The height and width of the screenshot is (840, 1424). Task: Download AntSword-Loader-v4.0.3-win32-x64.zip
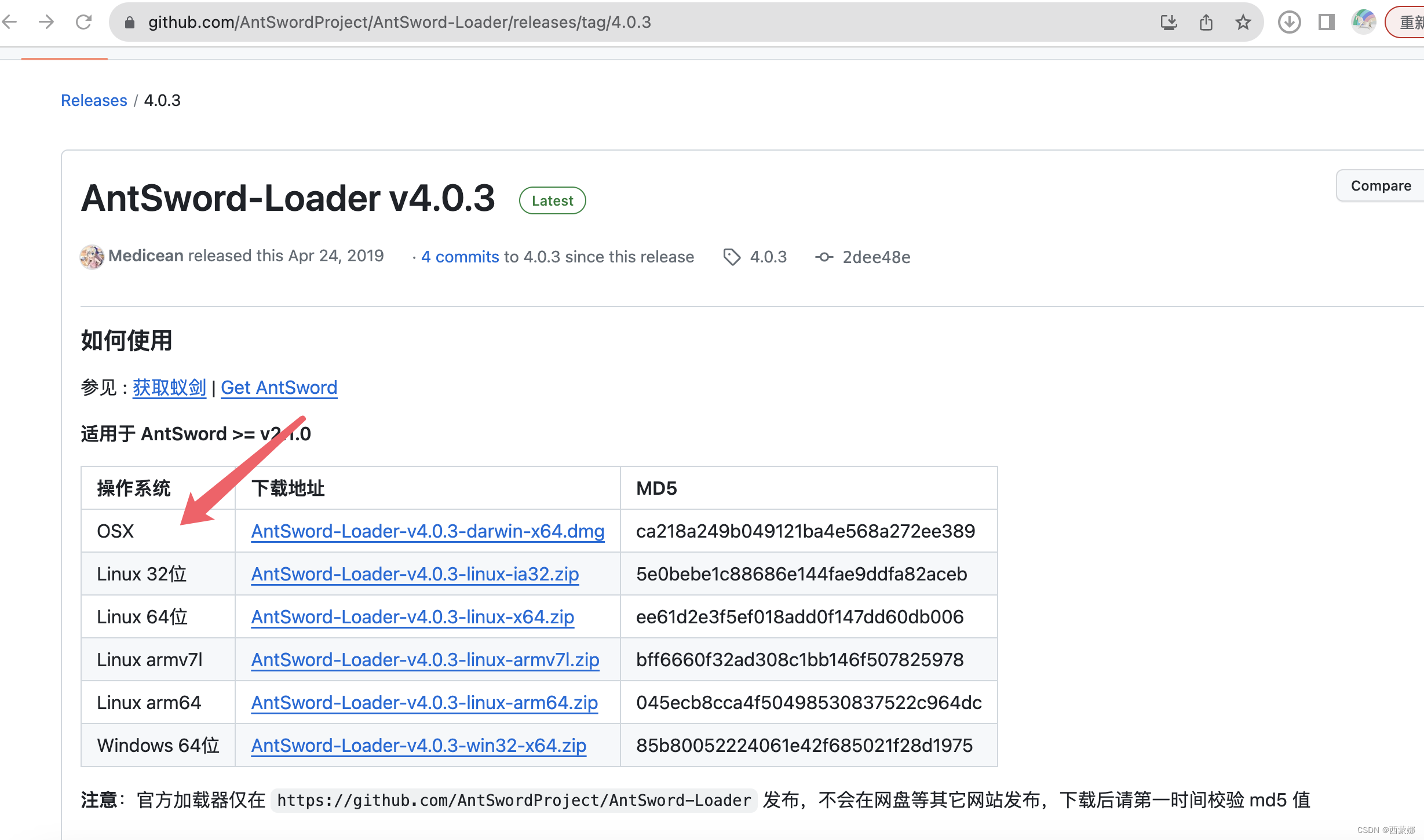coord(418,745)
